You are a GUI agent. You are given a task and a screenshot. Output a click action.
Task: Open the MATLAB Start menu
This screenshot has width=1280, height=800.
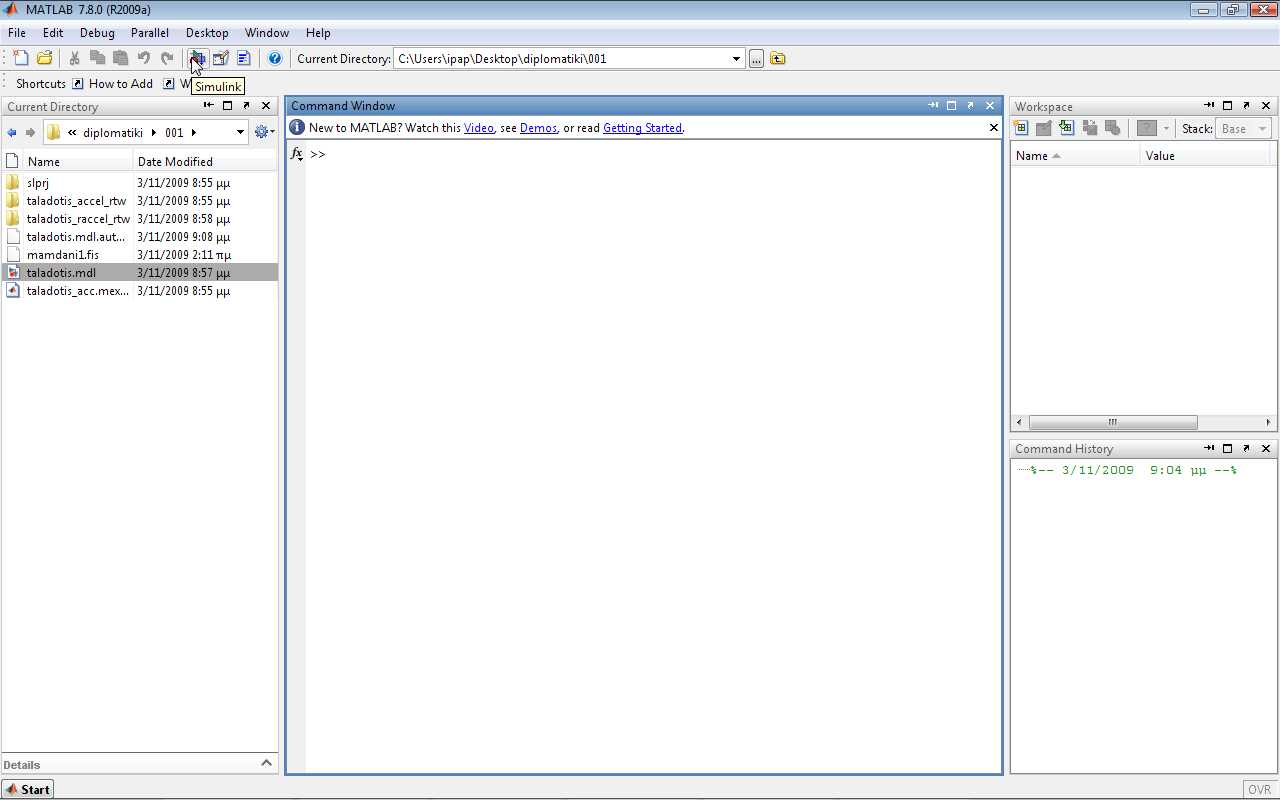coord(27,789)
